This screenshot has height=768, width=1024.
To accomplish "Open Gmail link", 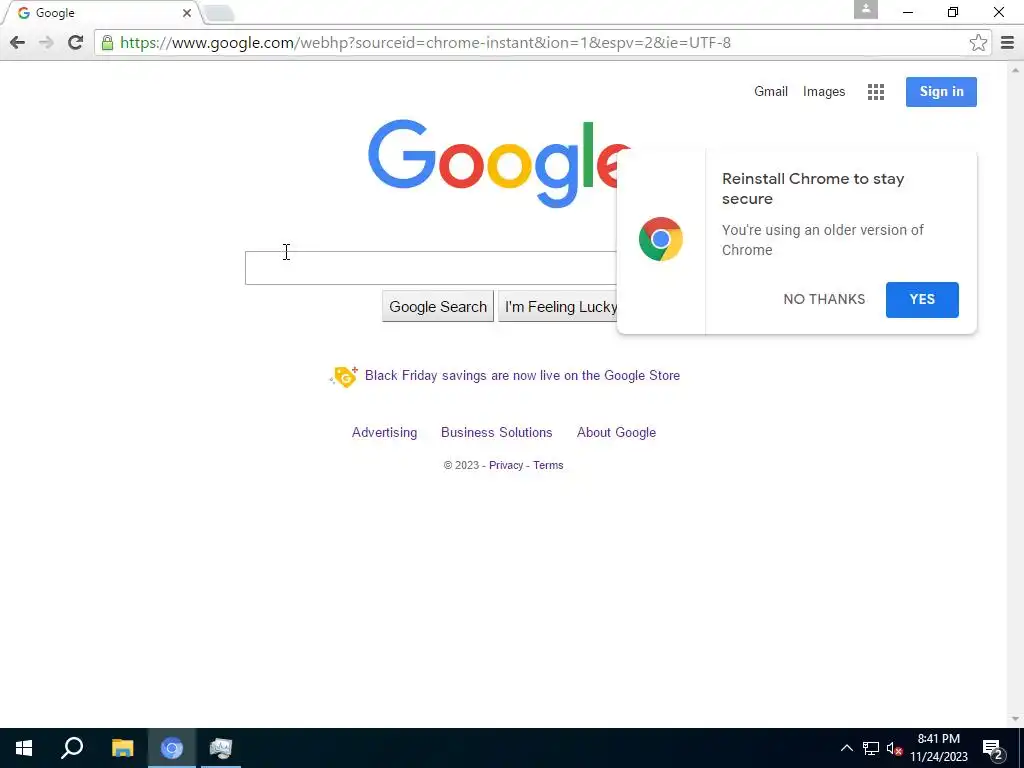I will [x=771, y=91].
